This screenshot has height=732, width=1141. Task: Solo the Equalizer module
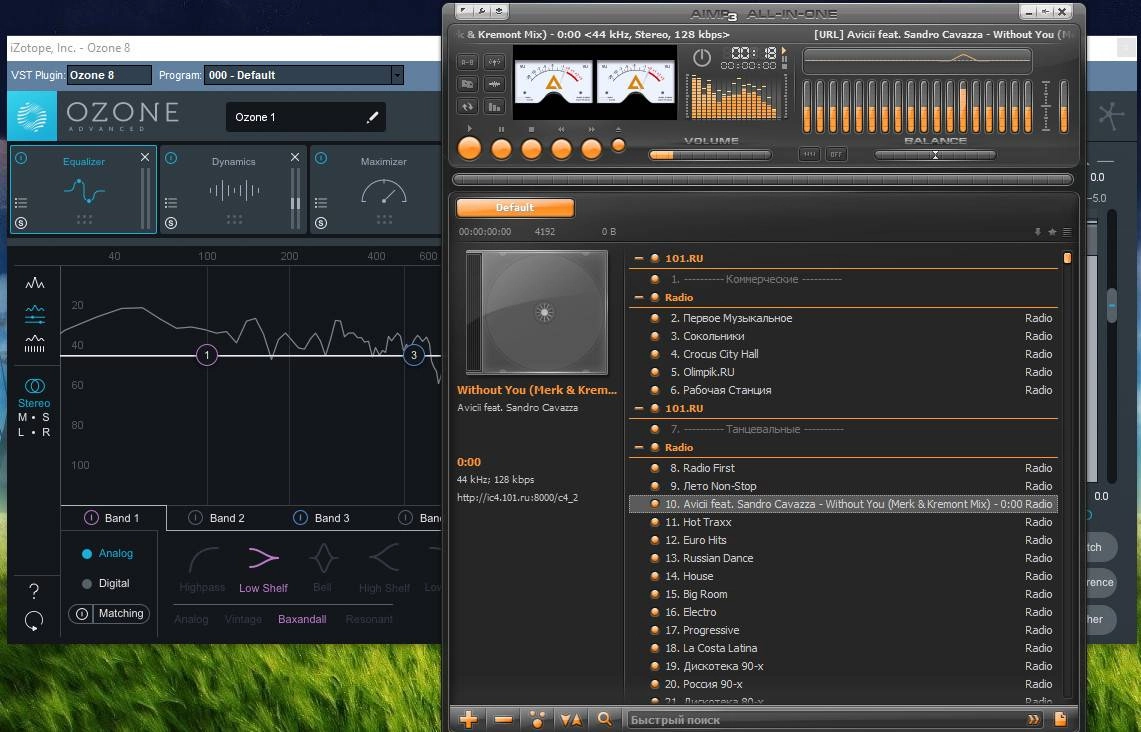point(21,223)
